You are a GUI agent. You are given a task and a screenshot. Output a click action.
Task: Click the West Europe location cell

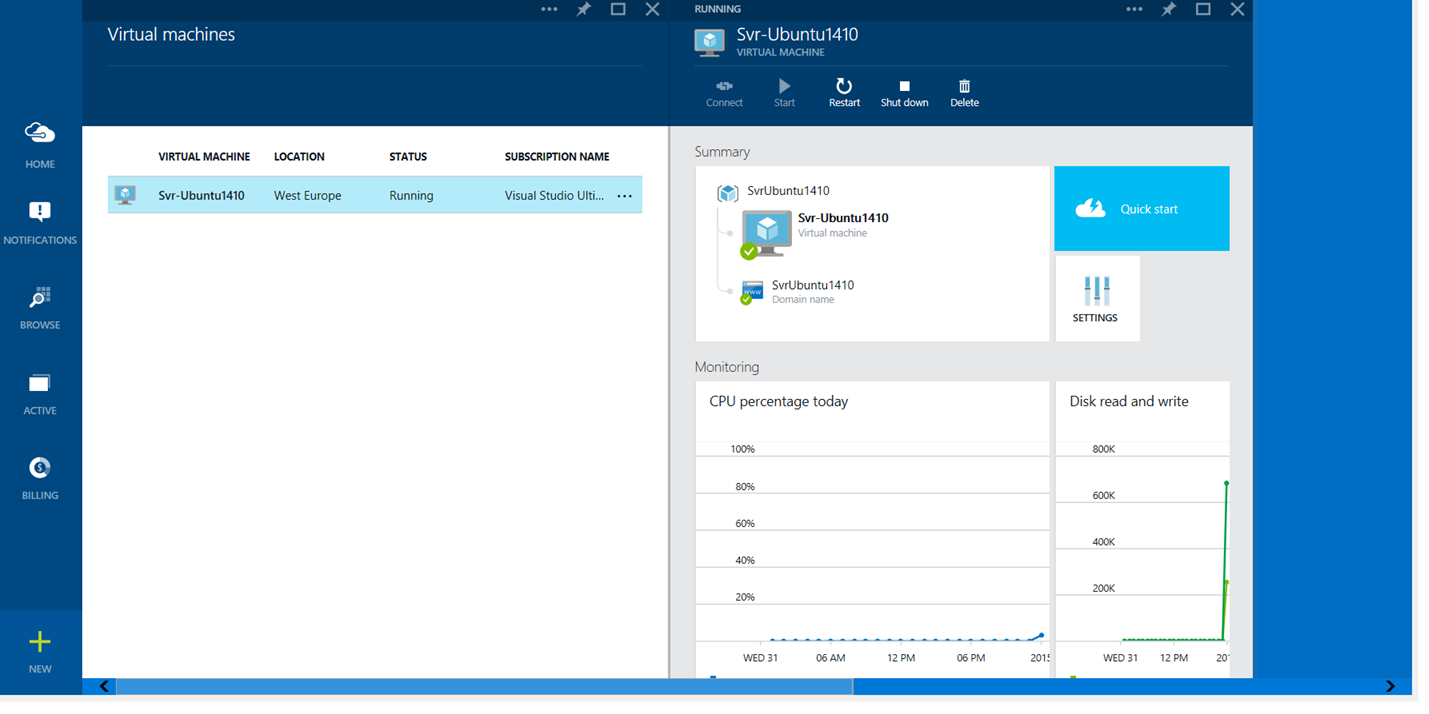[308, 196]
